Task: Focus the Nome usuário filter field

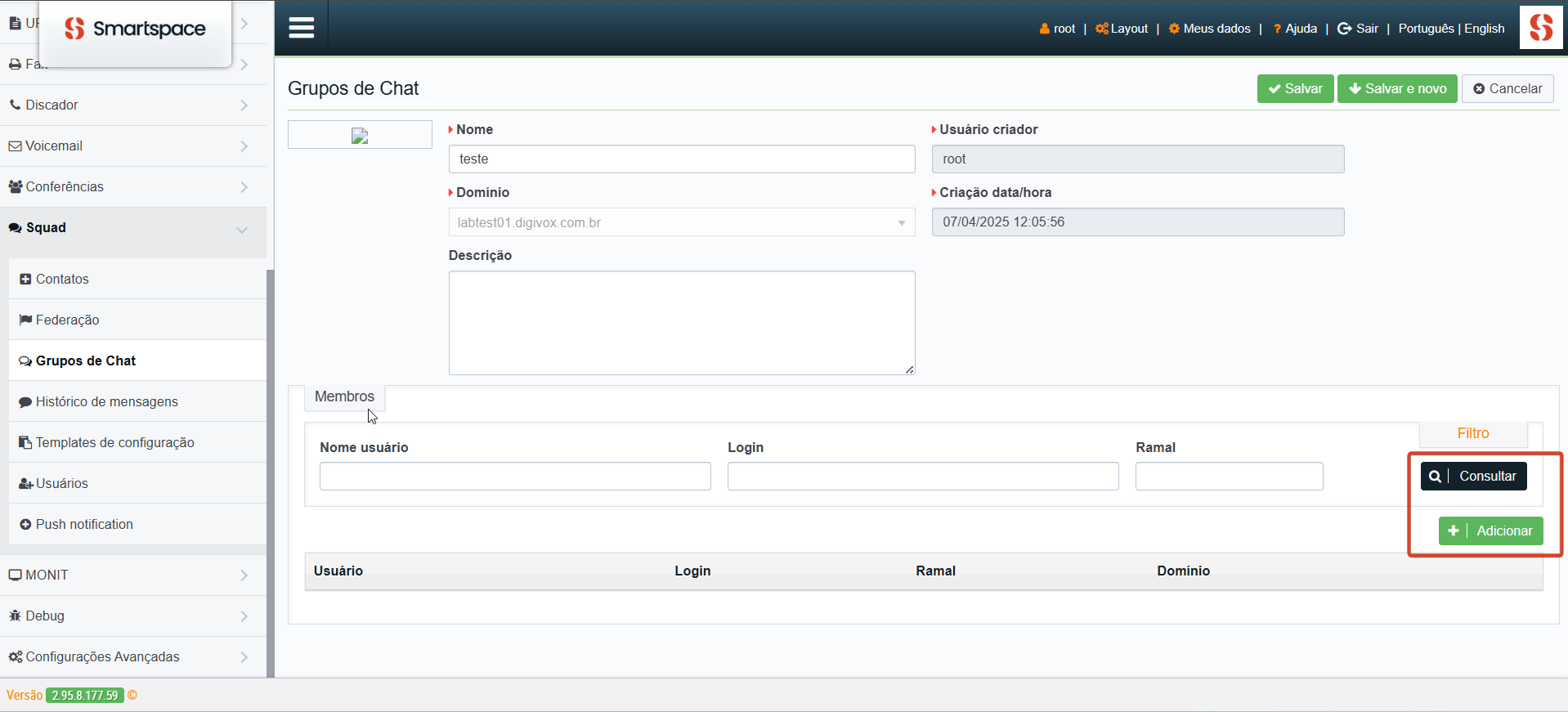Action: pyautogui.click(x=515, y=476)
